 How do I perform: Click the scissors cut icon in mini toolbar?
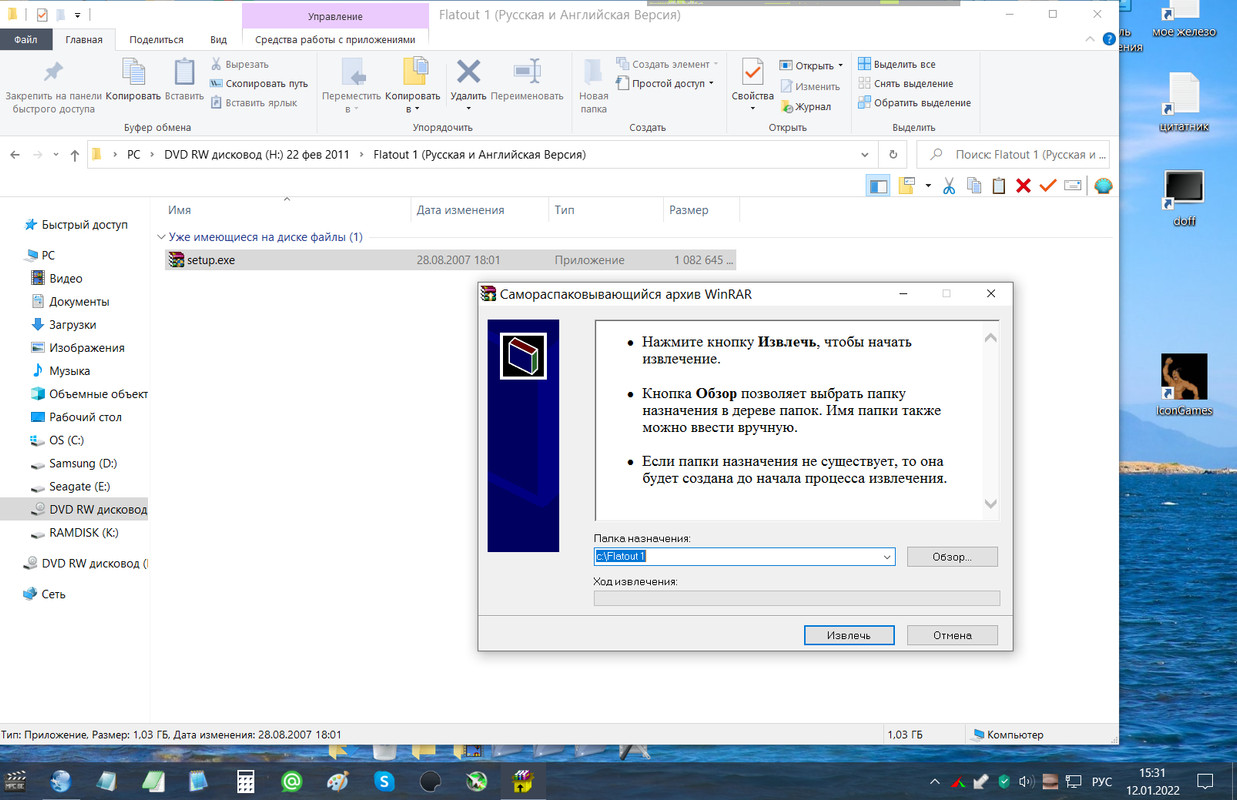tap(949, 186)
